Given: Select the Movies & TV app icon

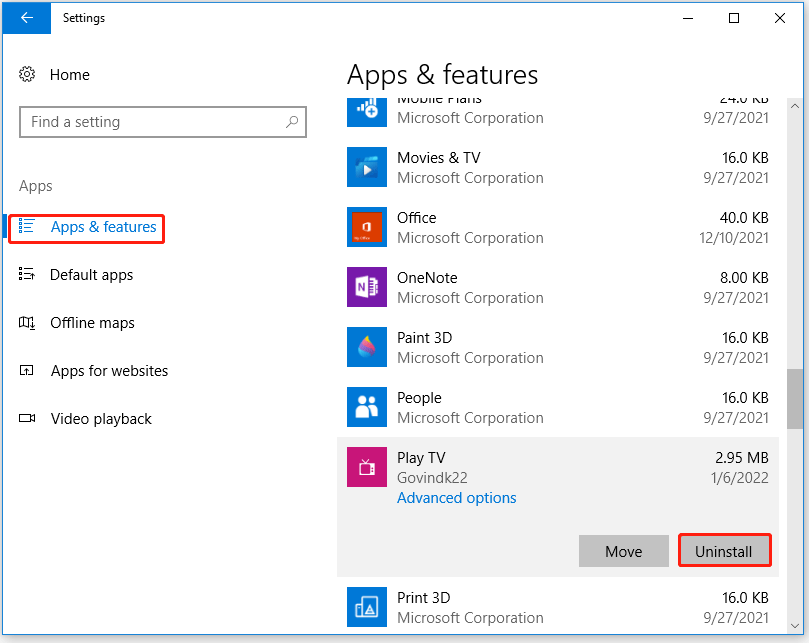Looking at the screenshot, I should [x=366, y=167].
